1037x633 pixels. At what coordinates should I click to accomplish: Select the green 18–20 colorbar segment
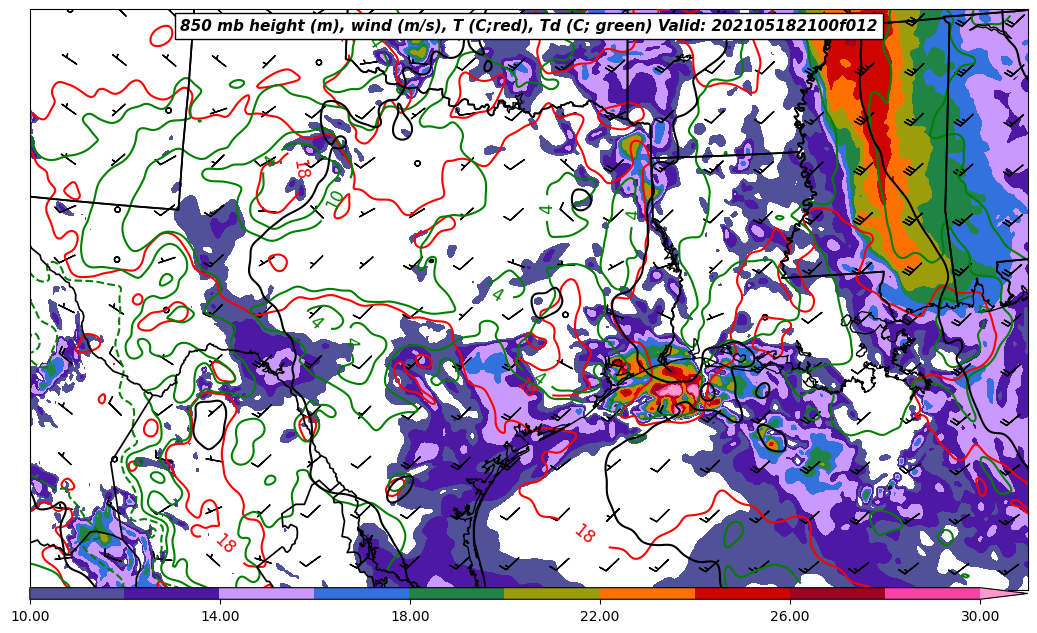pyautogui.click(x=457, y=593)
